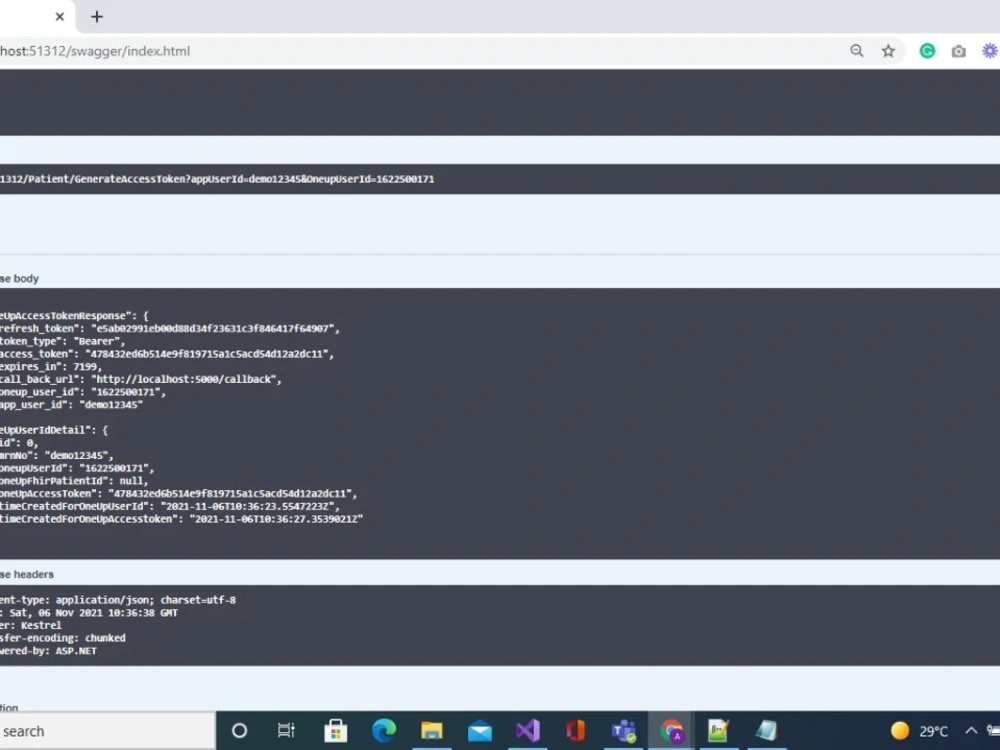Open Task View from the taskbar

[x=286, y=730]
